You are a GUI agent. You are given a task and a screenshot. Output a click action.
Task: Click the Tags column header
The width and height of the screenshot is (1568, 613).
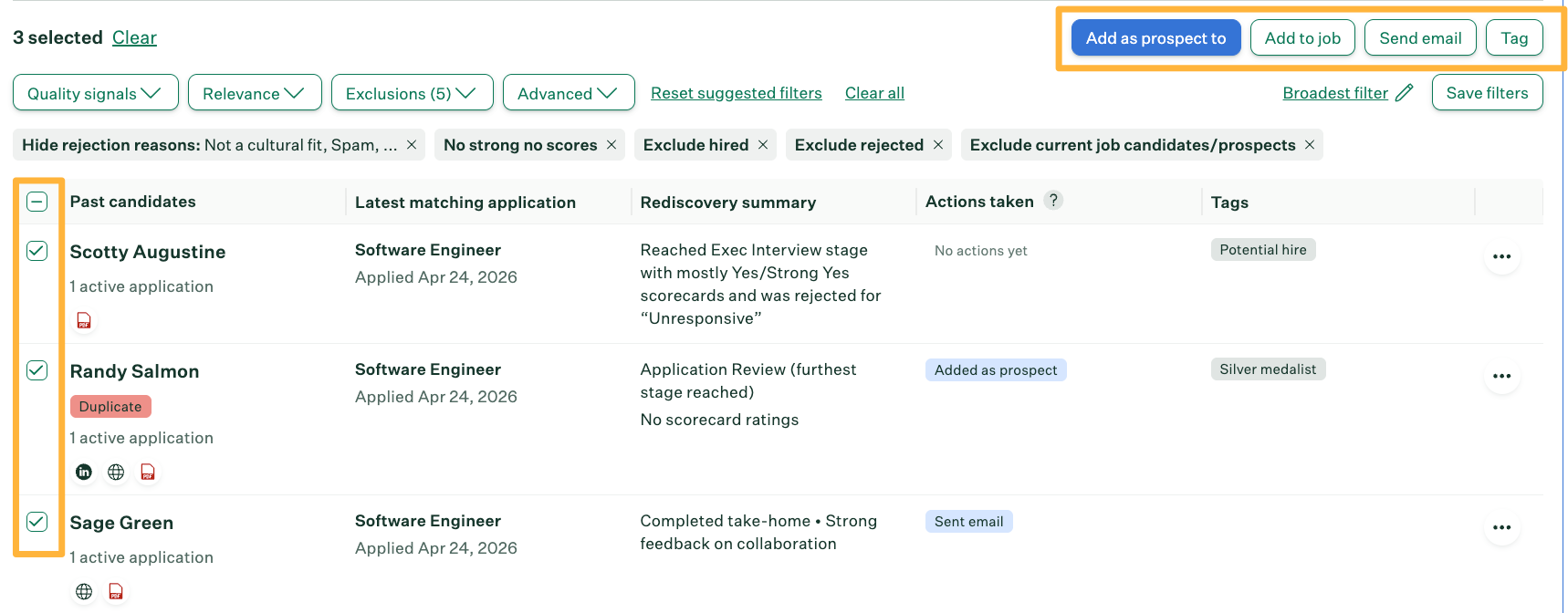click(1229, 203)
